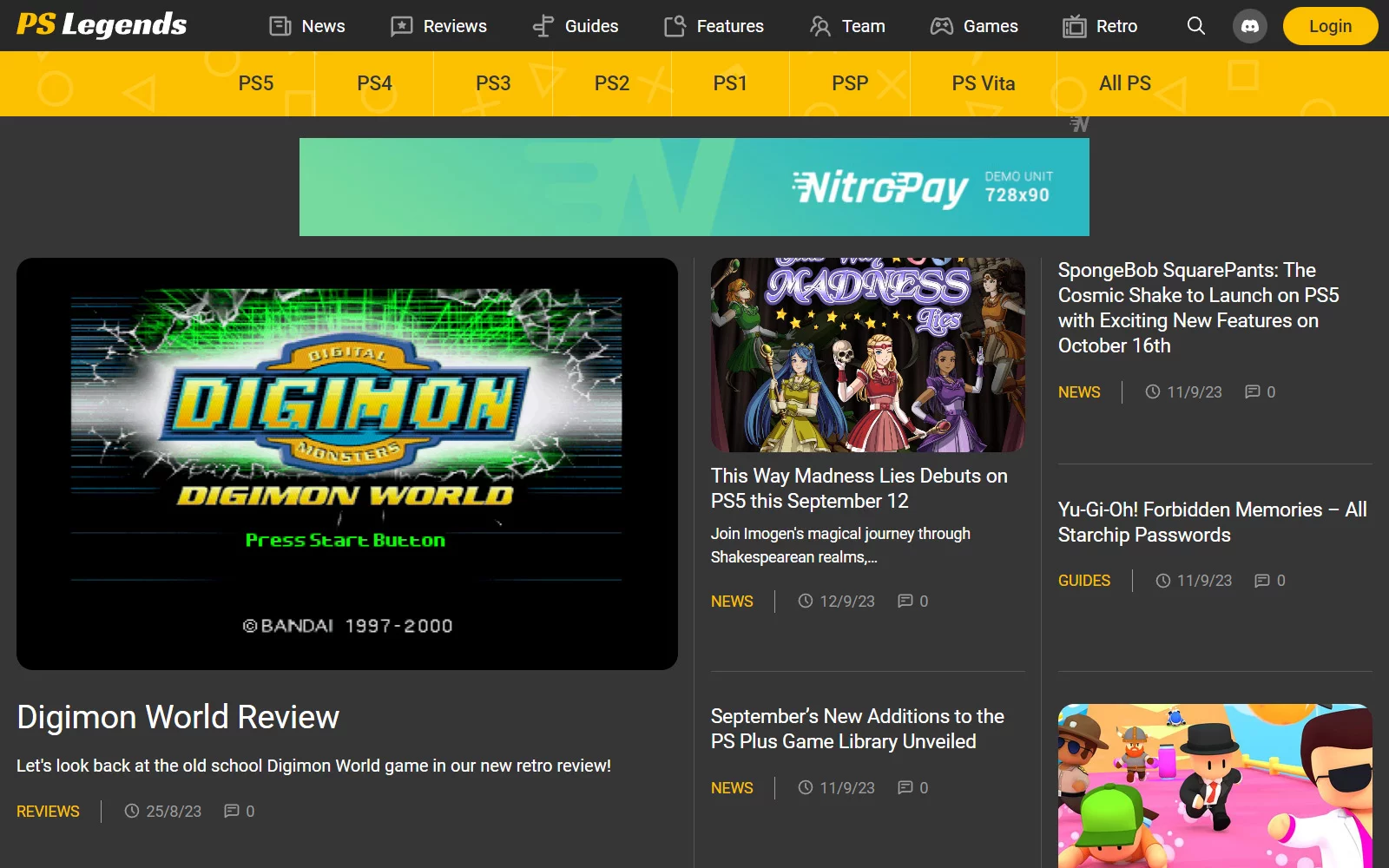This screenshot has height=868, width=1389.
Task: Select the PS5 platform tab
Action: tap(256, 83)
